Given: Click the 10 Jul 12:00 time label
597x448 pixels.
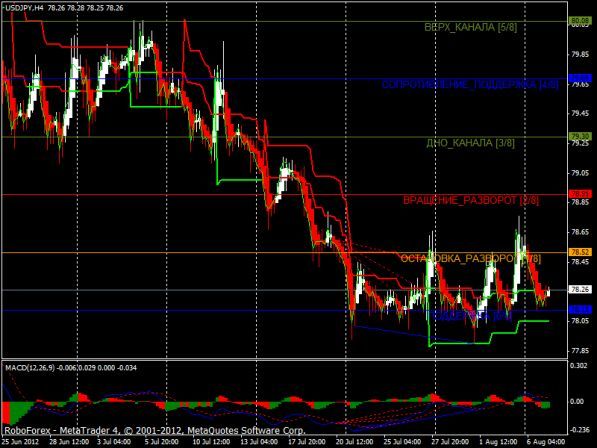Looking at the screenshot, I should click(211, 442).
